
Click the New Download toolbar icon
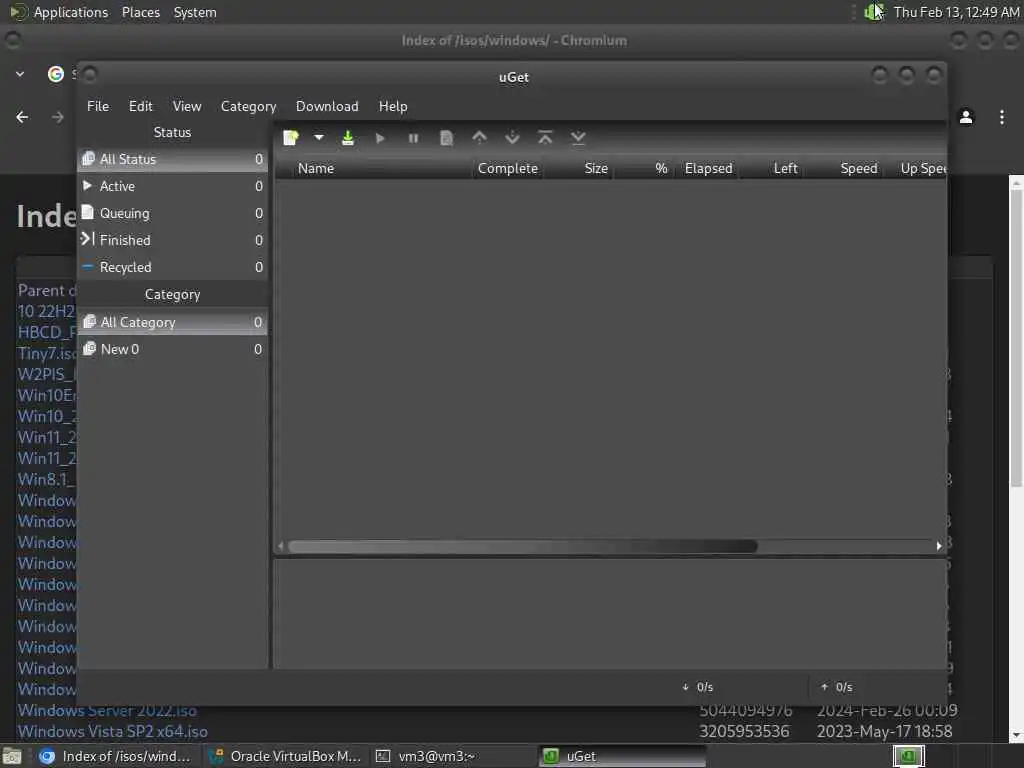tap(291, 138)
